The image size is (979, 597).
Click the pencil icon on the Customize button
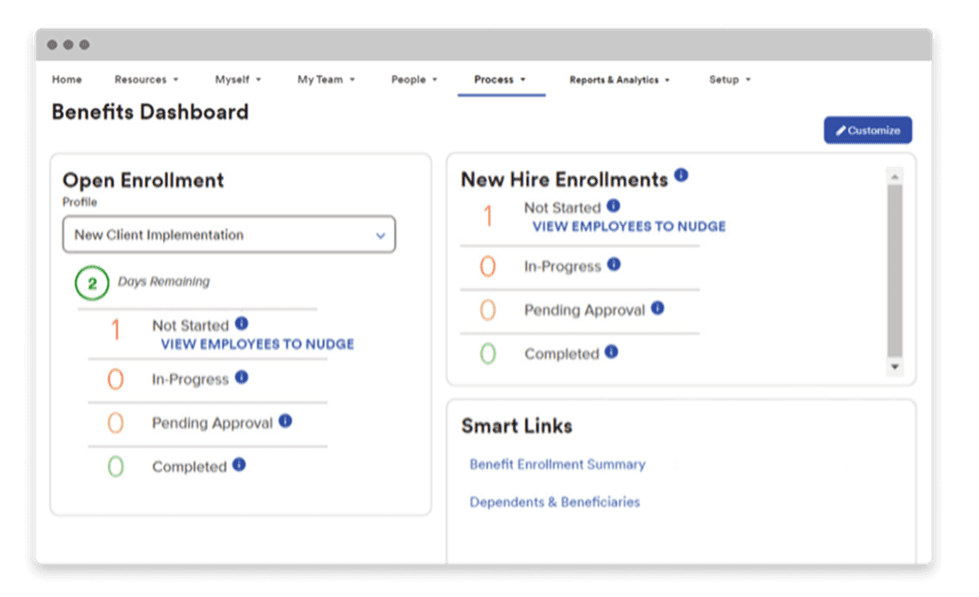[841, 130]
